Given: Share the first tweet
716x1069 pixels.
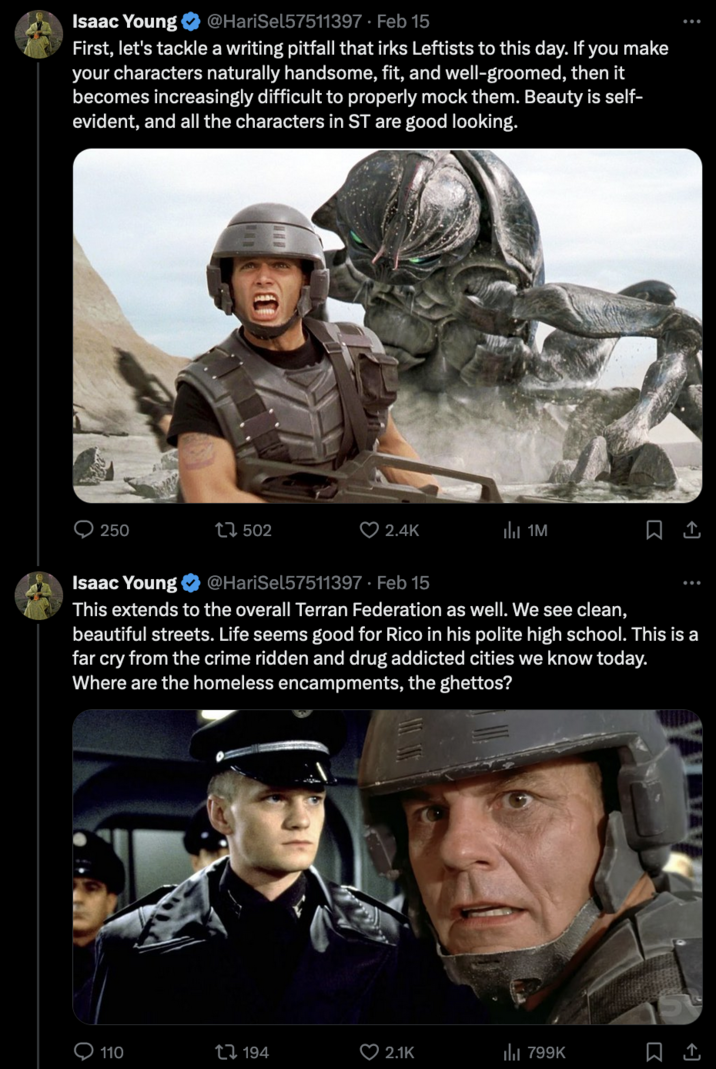Looking at the screenshot, I should pos(690,530).
